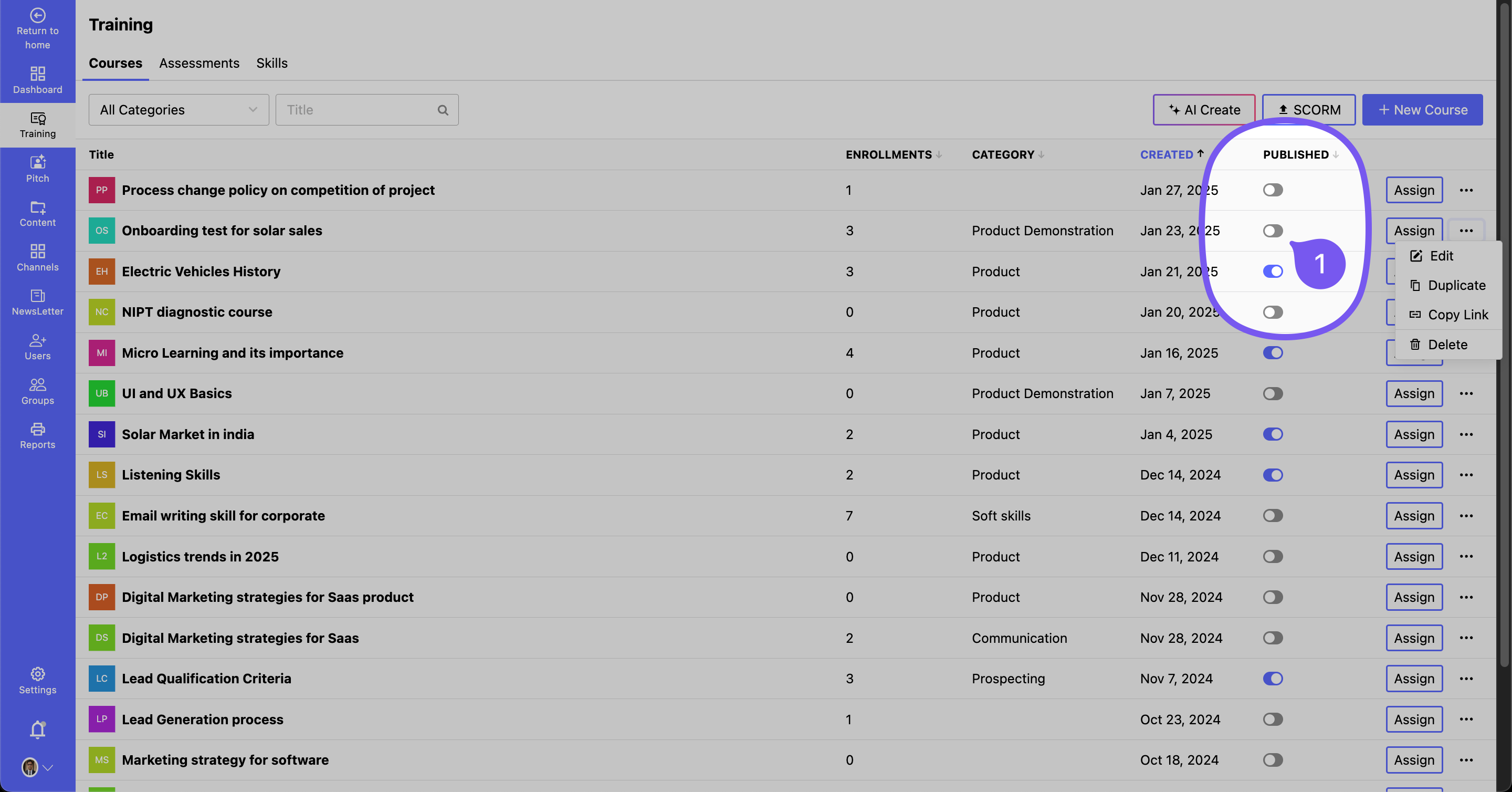The image size is (1512, 792).
Task: Open Channels from the sidebar
Action: point(38,251)
